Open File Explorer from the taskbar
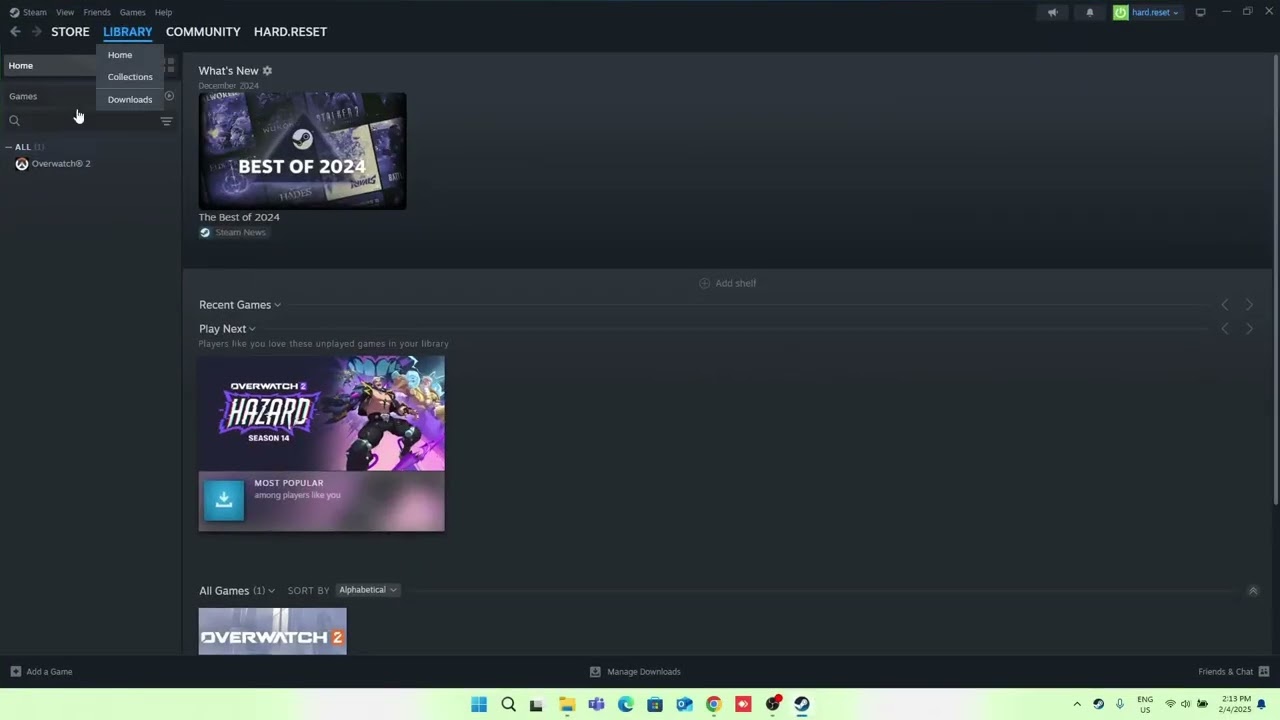 [567, 704]
